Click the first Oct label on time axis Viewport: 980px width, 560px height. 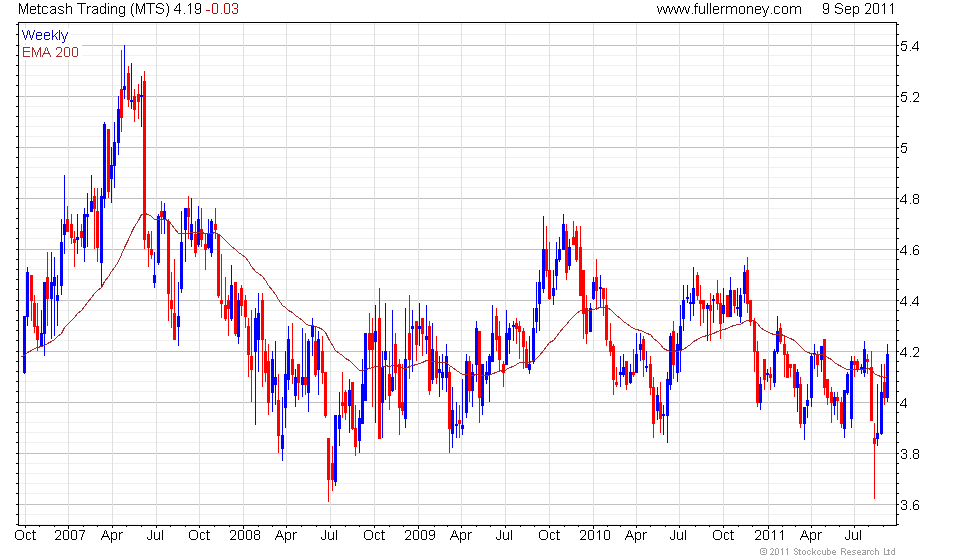click(25, 536)
